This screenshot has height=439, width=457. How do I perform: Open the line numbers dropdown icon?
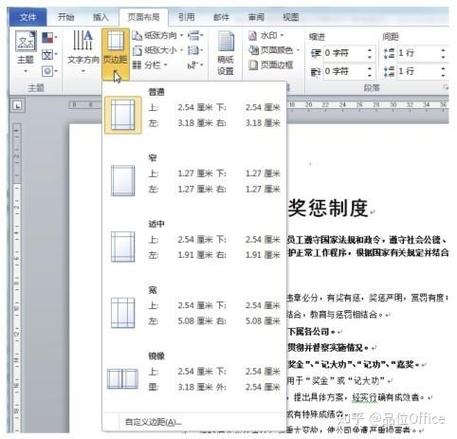coord(196,50)
